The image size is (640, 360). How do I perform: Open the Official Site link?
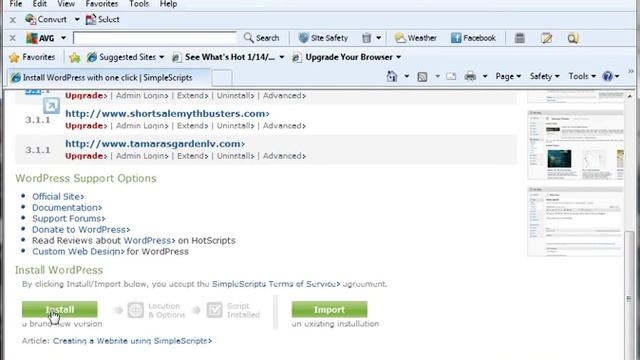point(58,197)
